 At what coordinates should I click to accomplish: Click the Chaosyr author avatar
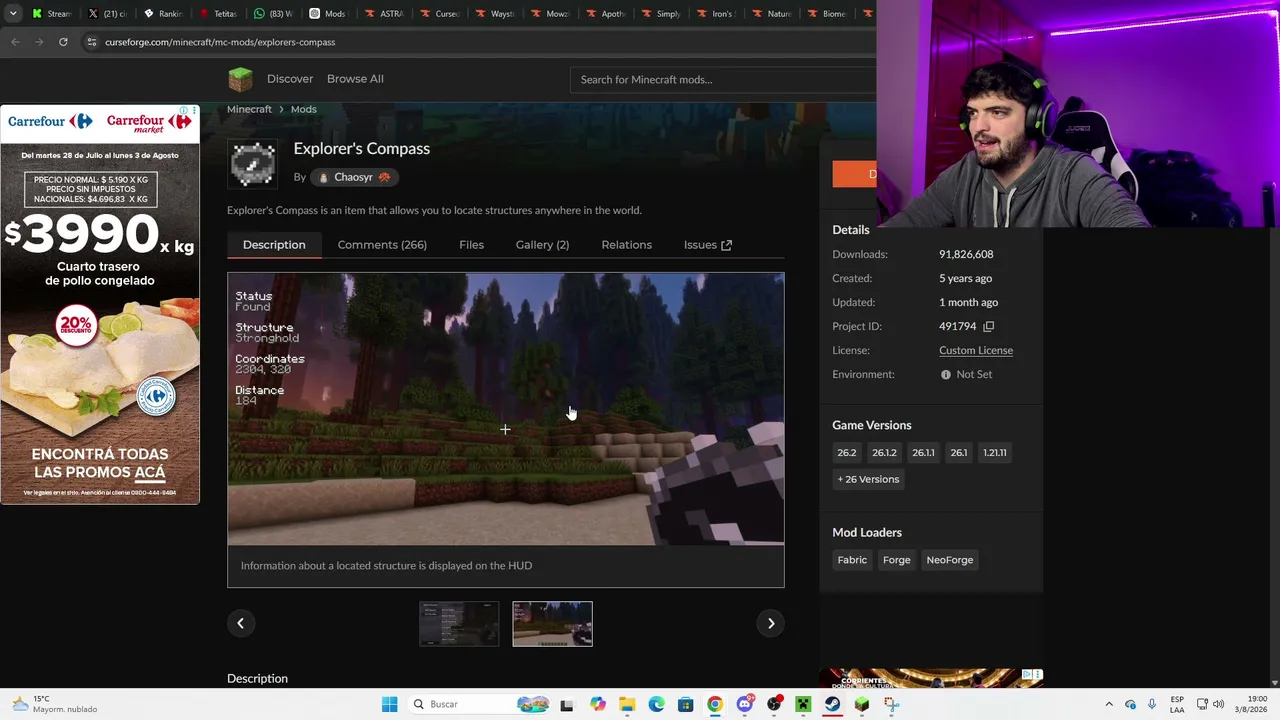[x=323, y=177]
